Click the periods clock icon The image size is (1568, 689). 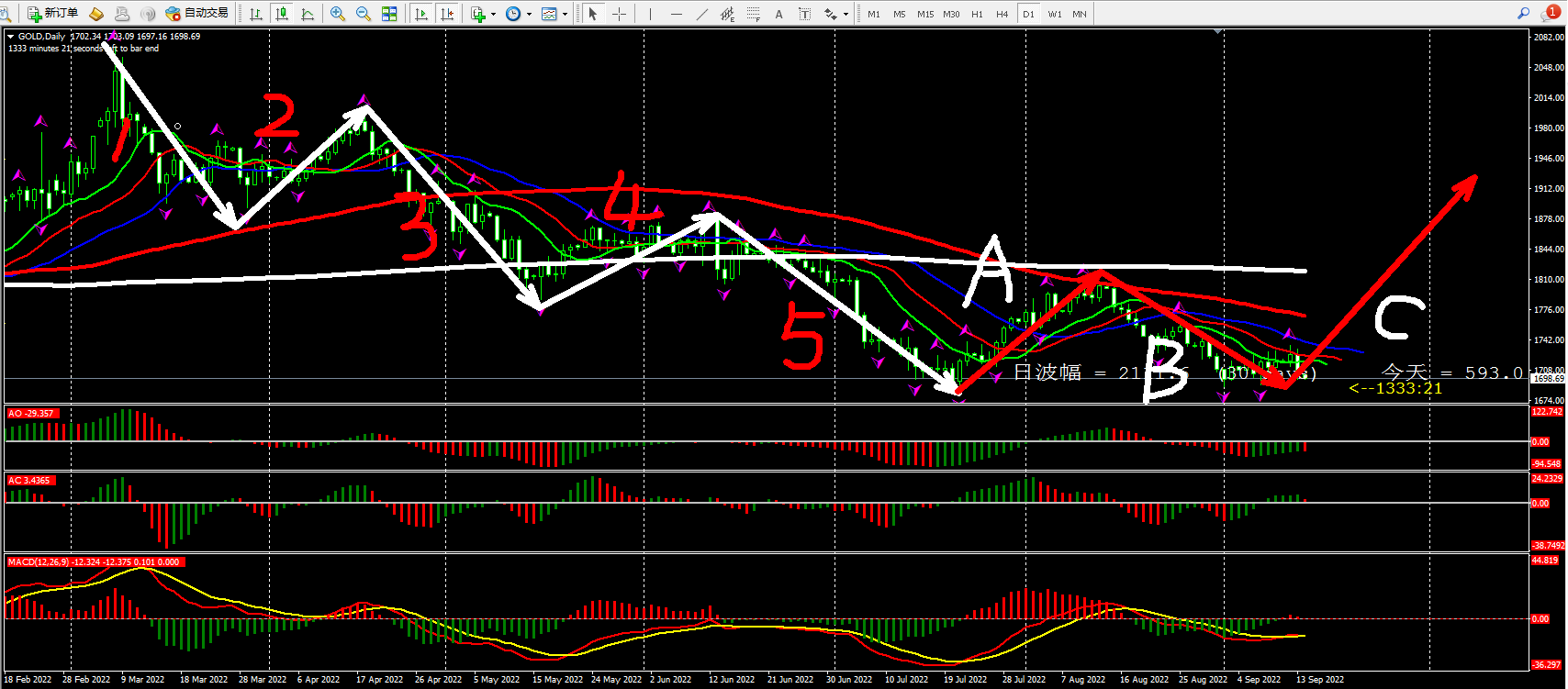(513, 14)
